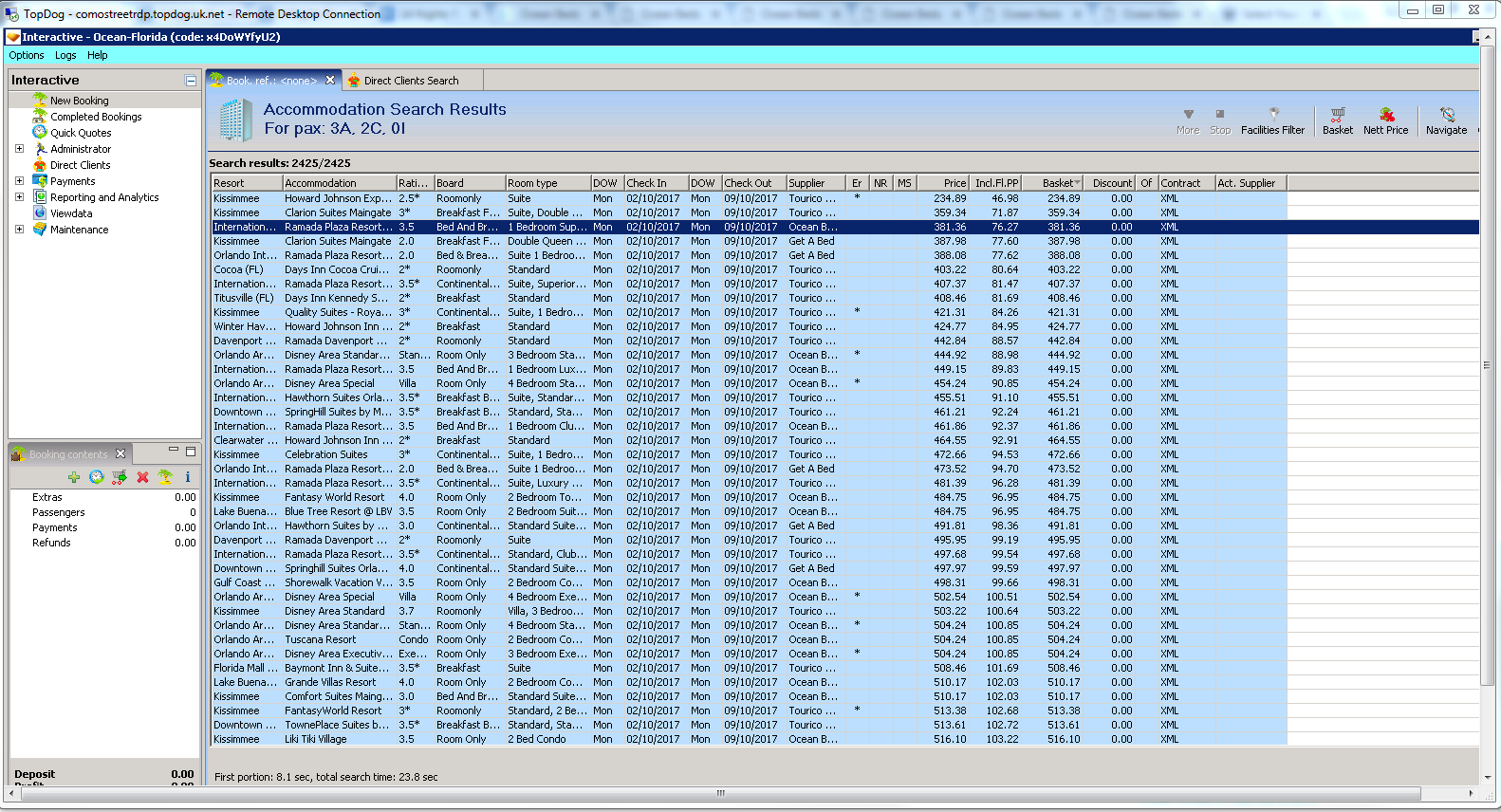Expand the Payments tree node
The width and height of the screenshot is (1501, 812).
tap(19, 180)
